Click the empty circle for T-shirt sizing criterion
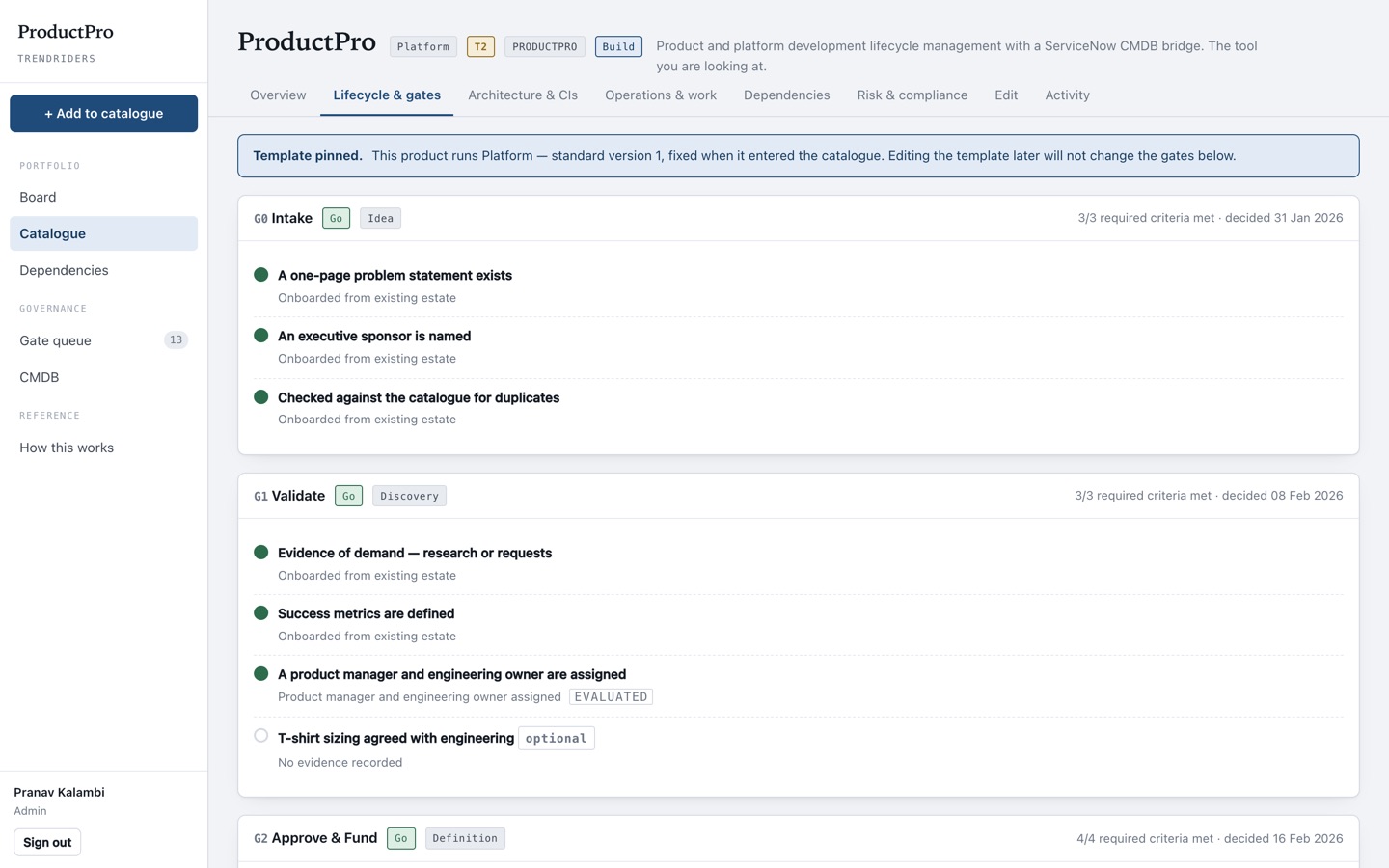The height and width of the screenshot is (868, 1389). [260, 736]
